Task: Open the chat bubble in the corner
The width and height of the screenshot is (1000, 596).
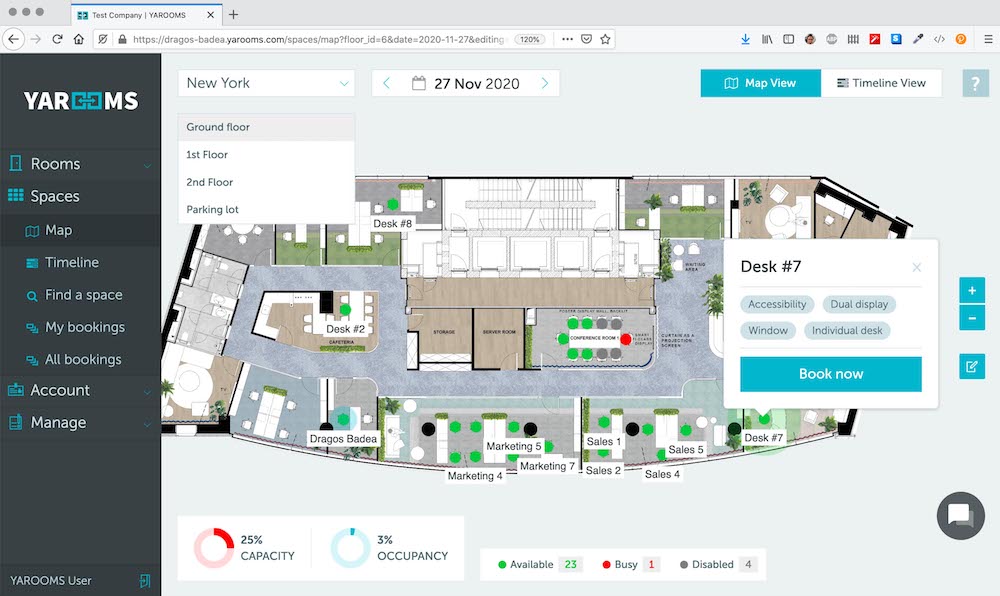Action: click(x=960, y=517)
